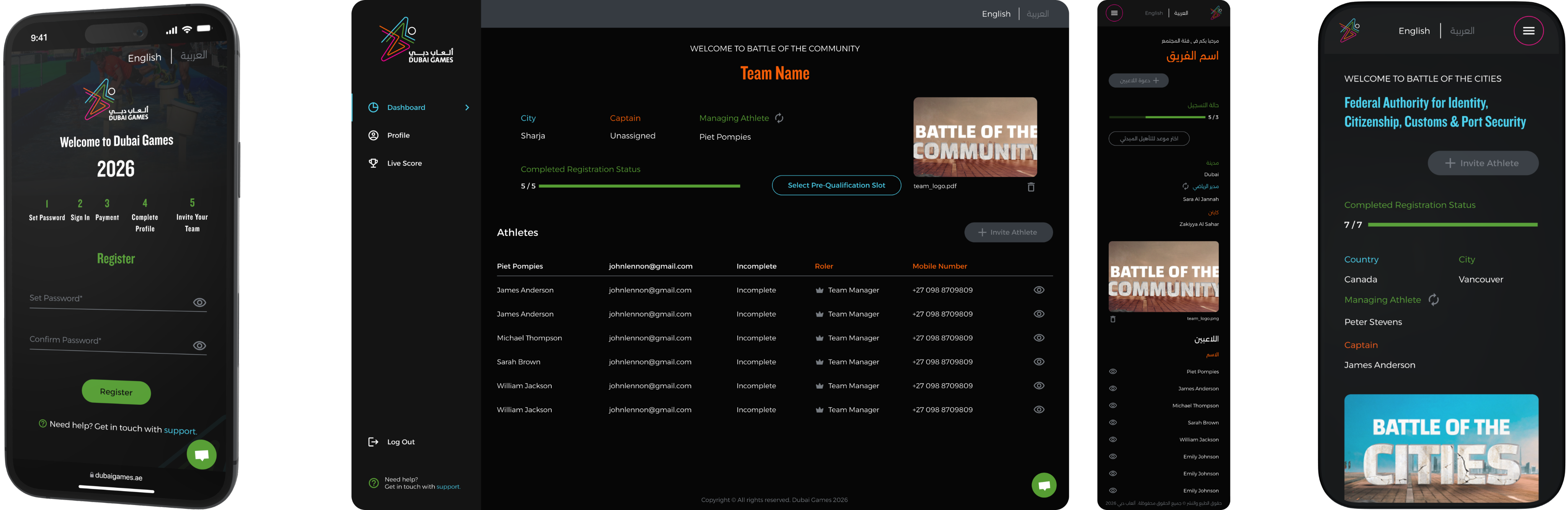Viewport: 1568px width, 510px height.
Task: Open Battle of the Community image on Arabic mobile
Action: (x=1163, y=277)
